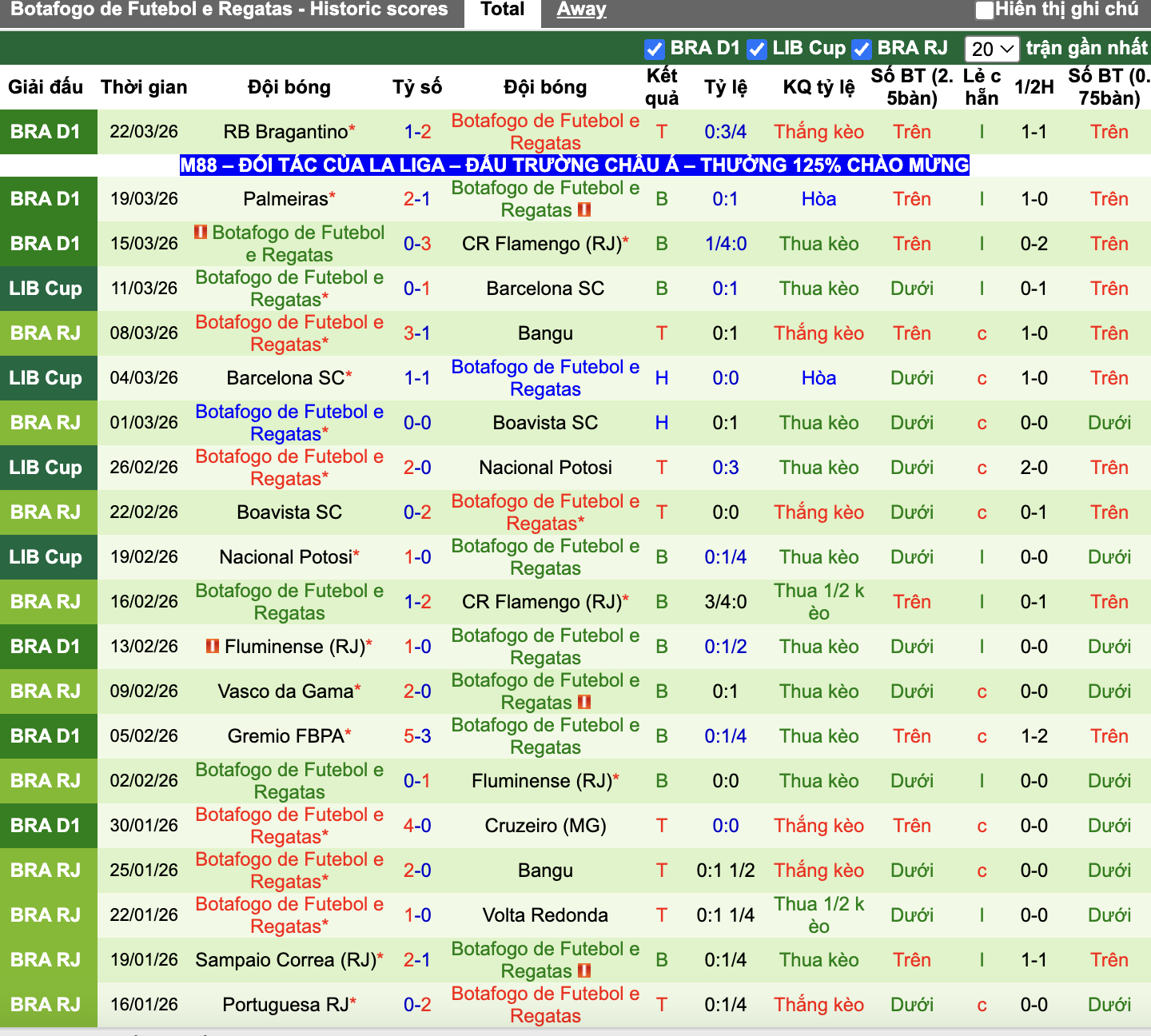Click the Tỷ số column header
Image resolution: width=1151 pixels, height=1036 pixels.
[417, 87]
